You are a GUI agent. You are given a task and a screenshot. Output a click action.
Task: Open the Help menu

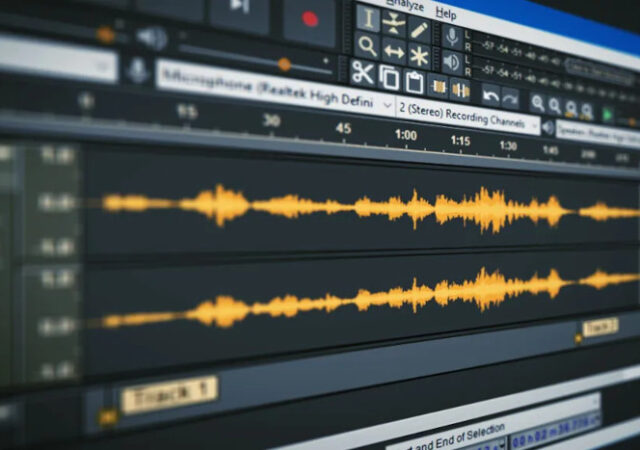(445, 13)
